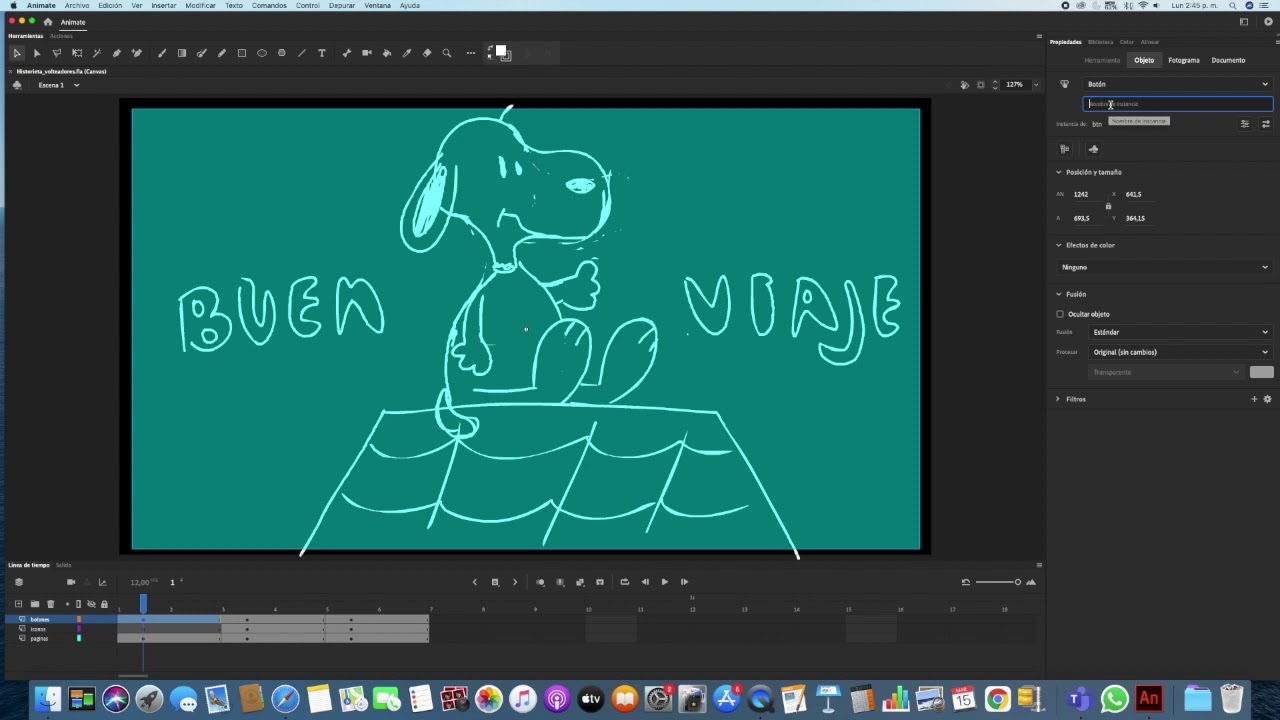This screenshot has width=1280, height=720.
Task: Open the filter options gear icon
Action: (x=1267, y=399)
